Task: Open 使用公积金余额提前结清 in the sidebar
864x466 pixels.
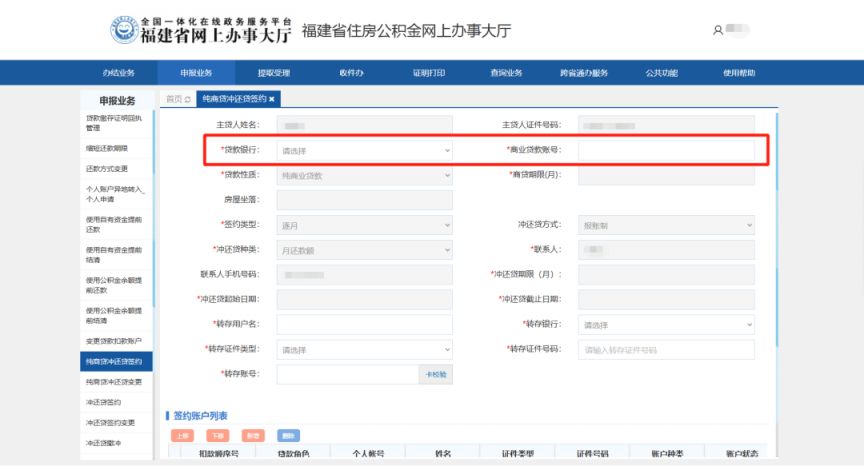Action: point(116,315)
